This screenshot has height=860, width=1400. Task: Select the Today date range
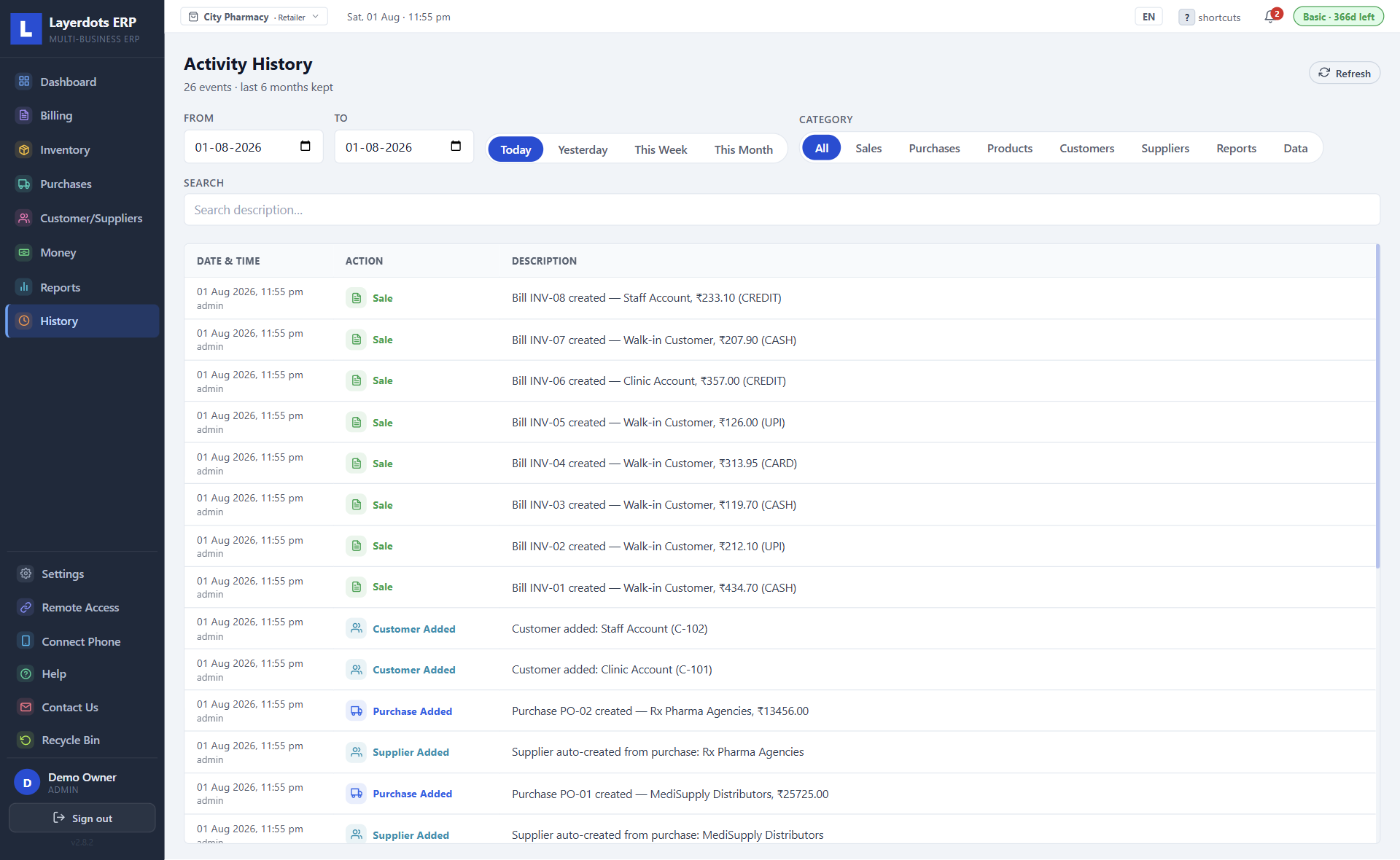tap(516, 149)
